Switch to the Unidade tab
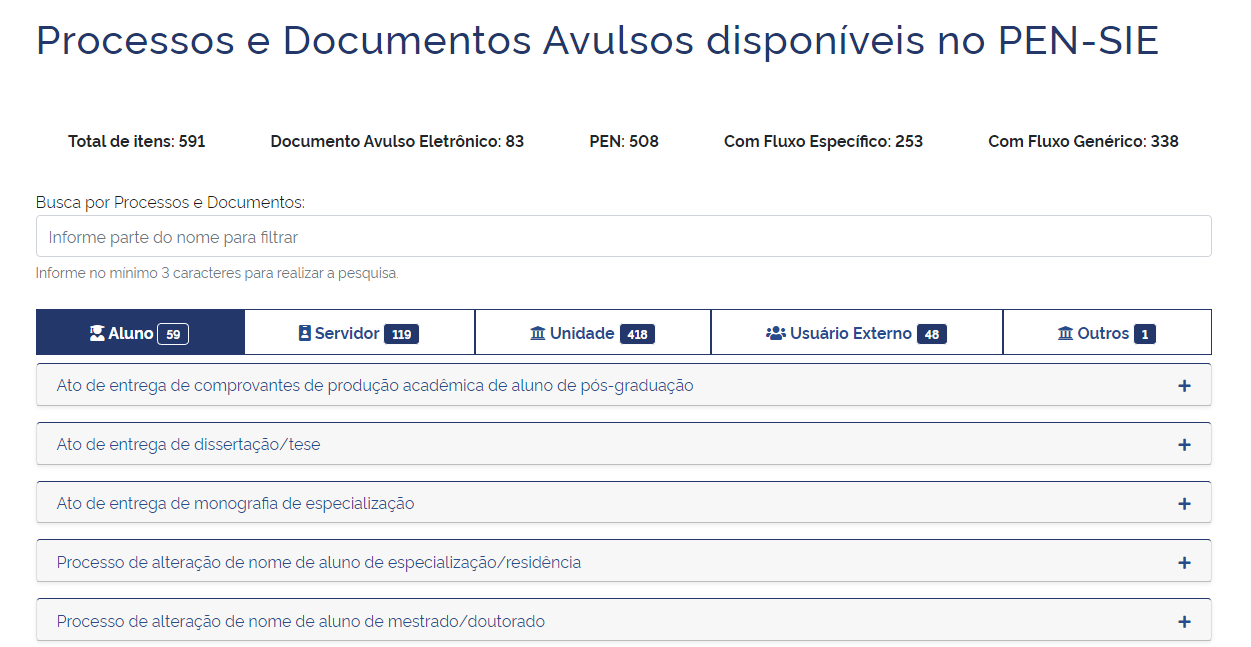Image resolution: width=1251 pixels, height=647 pixels. click(x=582, y=334)
